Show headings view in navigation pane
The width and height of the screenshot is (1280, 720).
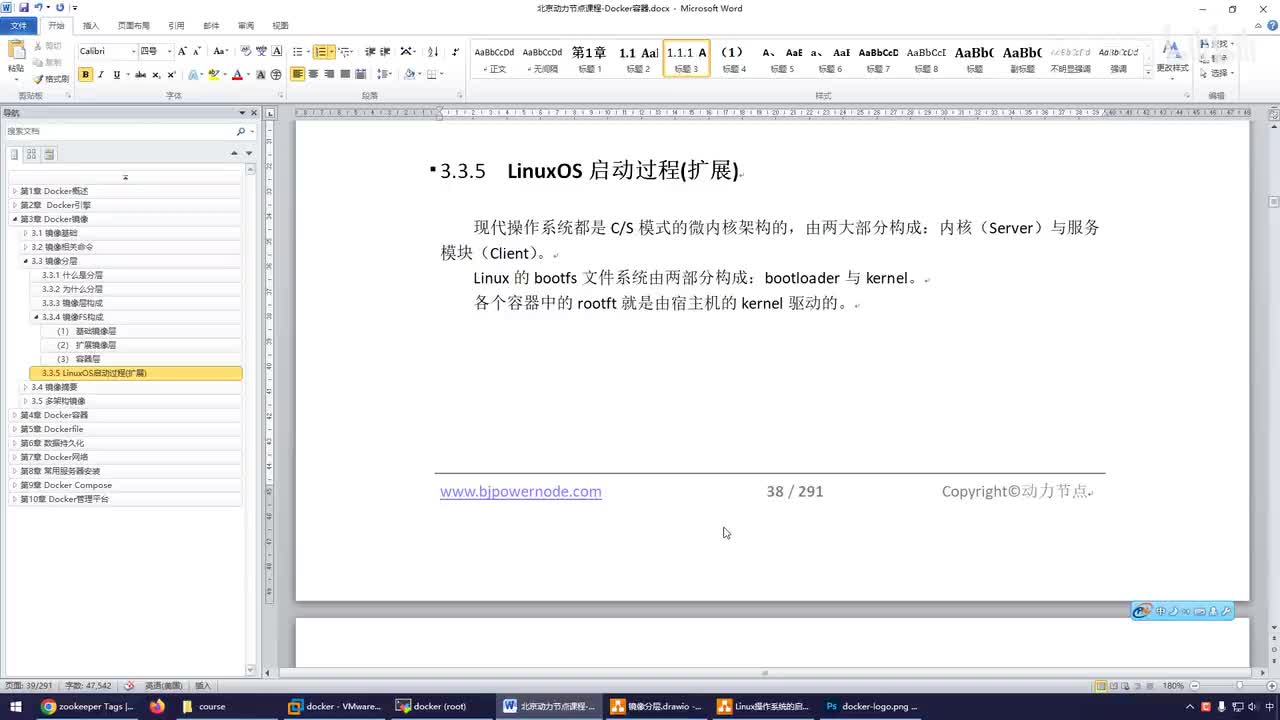tap(14, 154)
